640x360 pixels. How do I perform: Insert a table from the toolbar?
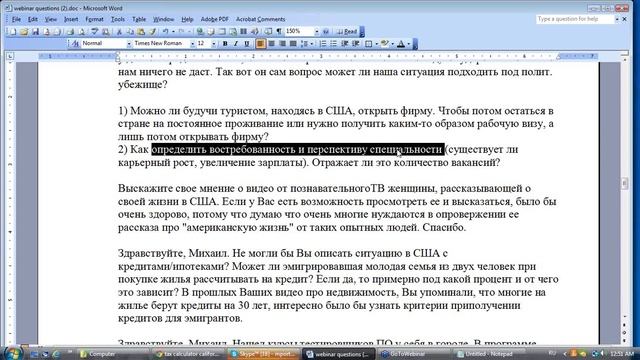click(221, 31)
